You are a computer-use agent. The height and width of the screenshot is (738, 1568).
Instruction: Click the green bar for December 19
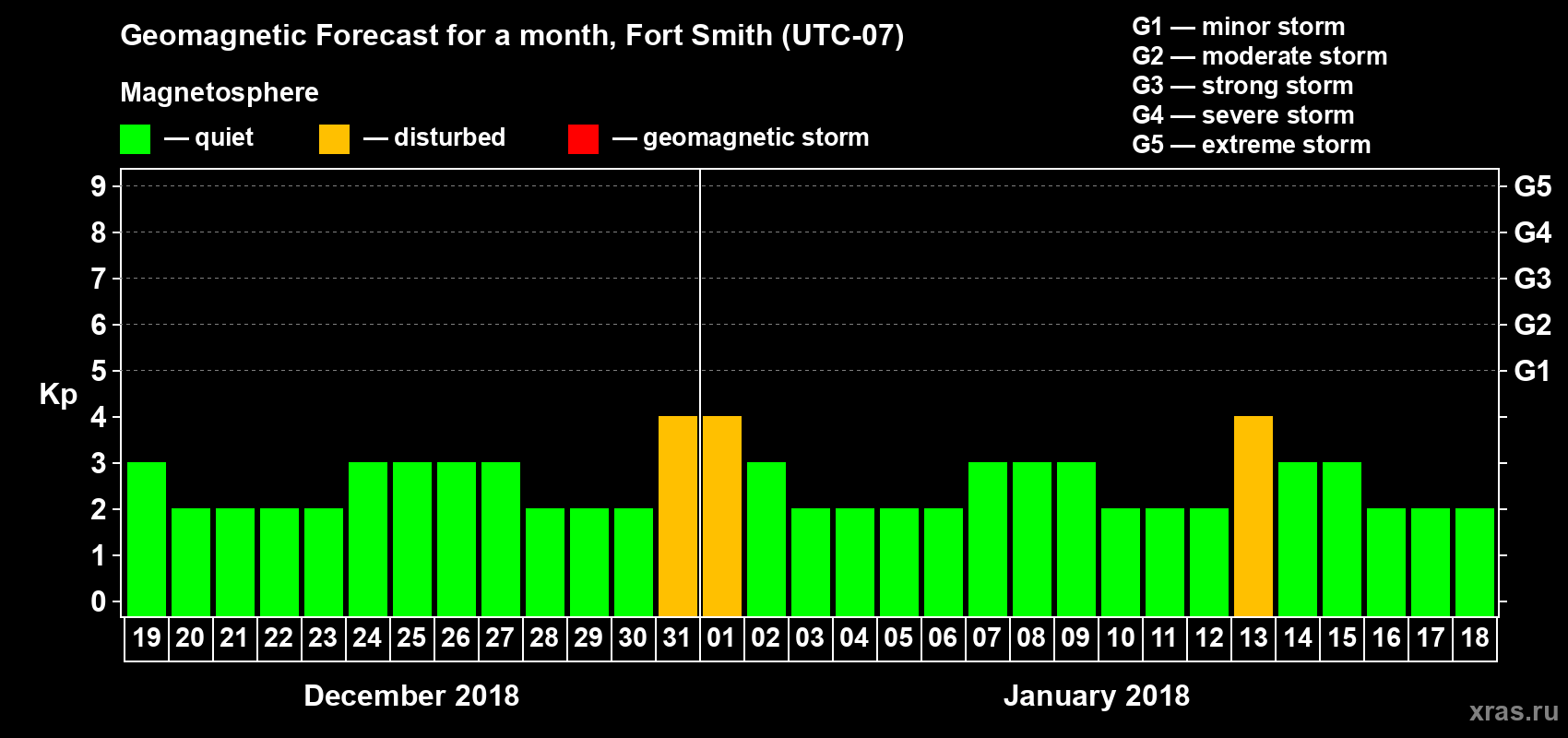click(147, 539)
